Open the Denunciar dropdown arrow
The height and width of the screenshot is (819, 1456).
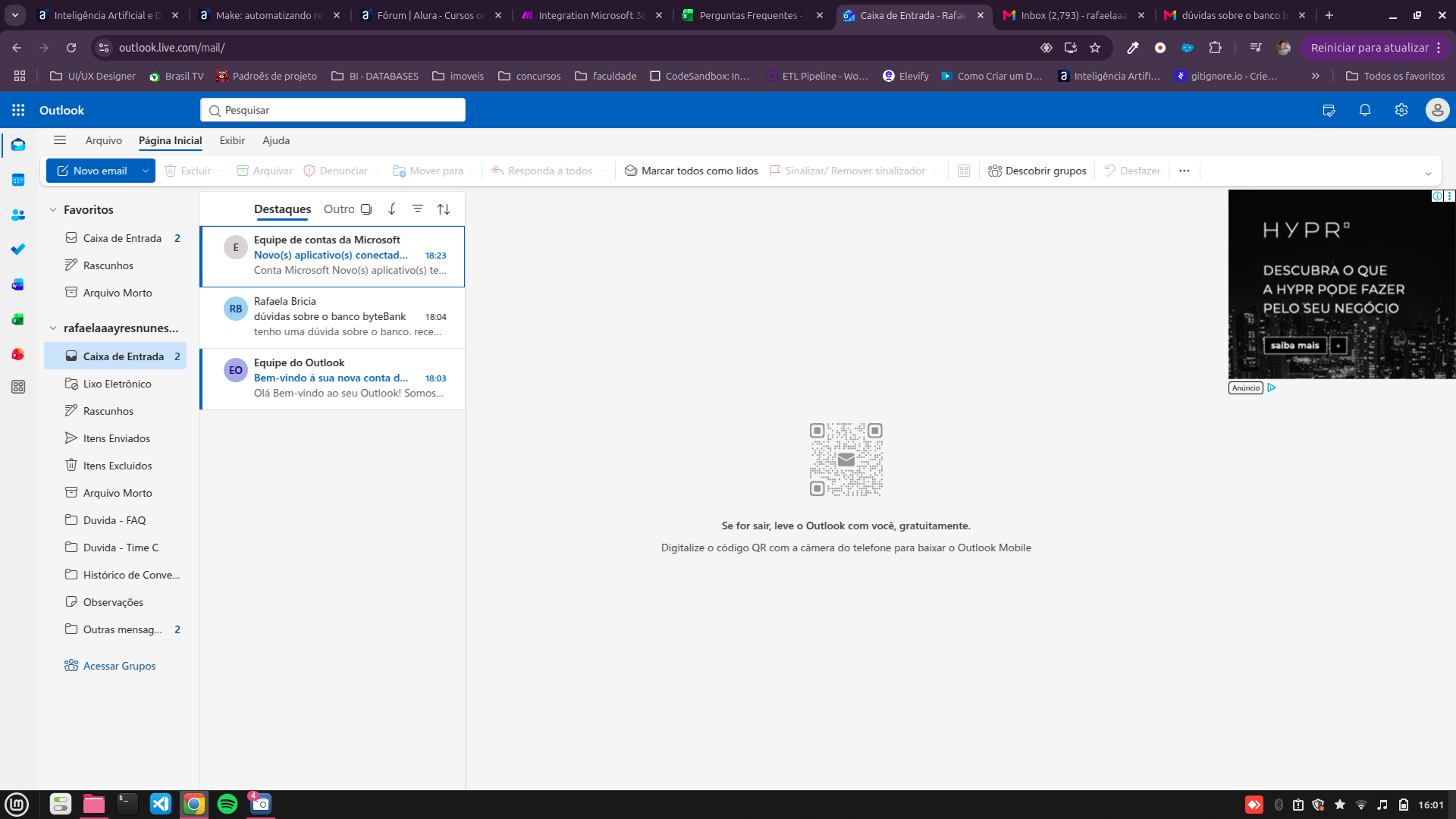click(x=378, y=171)
